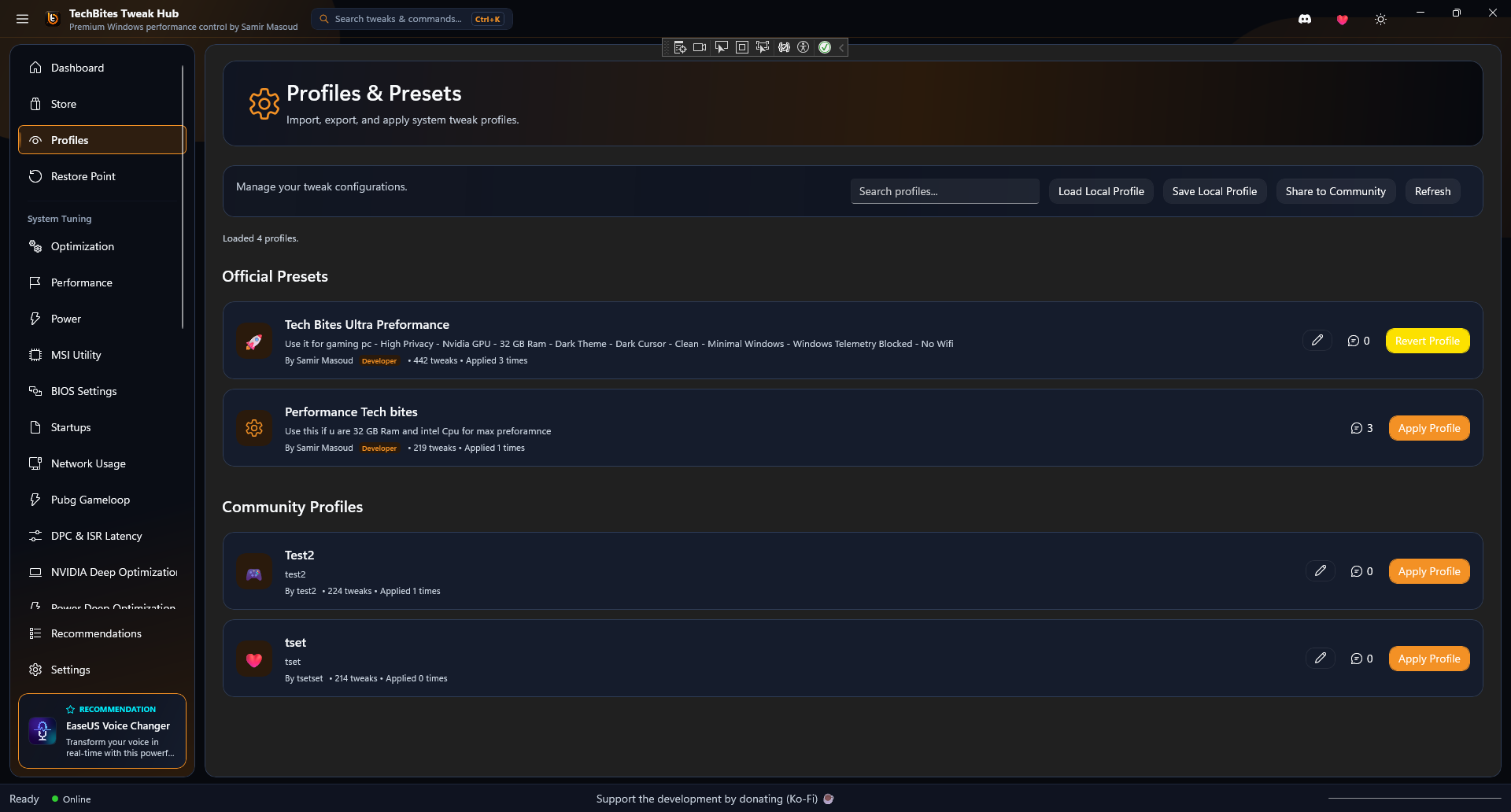
Task: Click the rocket icon of Ultra Preformance preset
Action: coord(254,341)
